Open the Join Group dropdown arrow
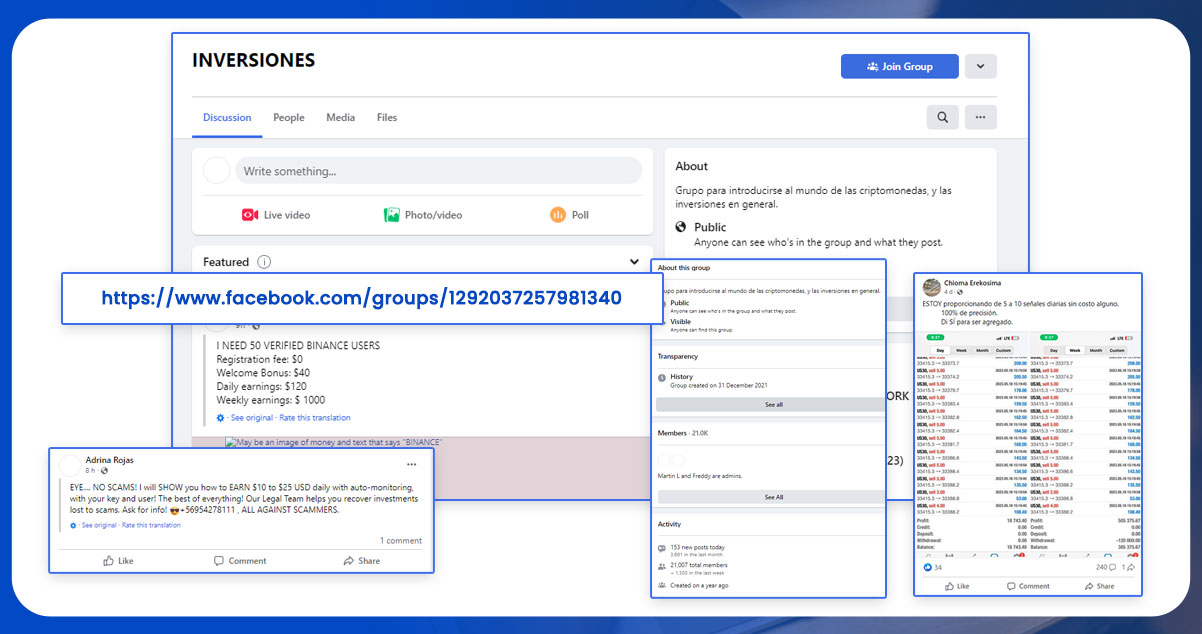1202x634 pixels. [x=980, y=66]
